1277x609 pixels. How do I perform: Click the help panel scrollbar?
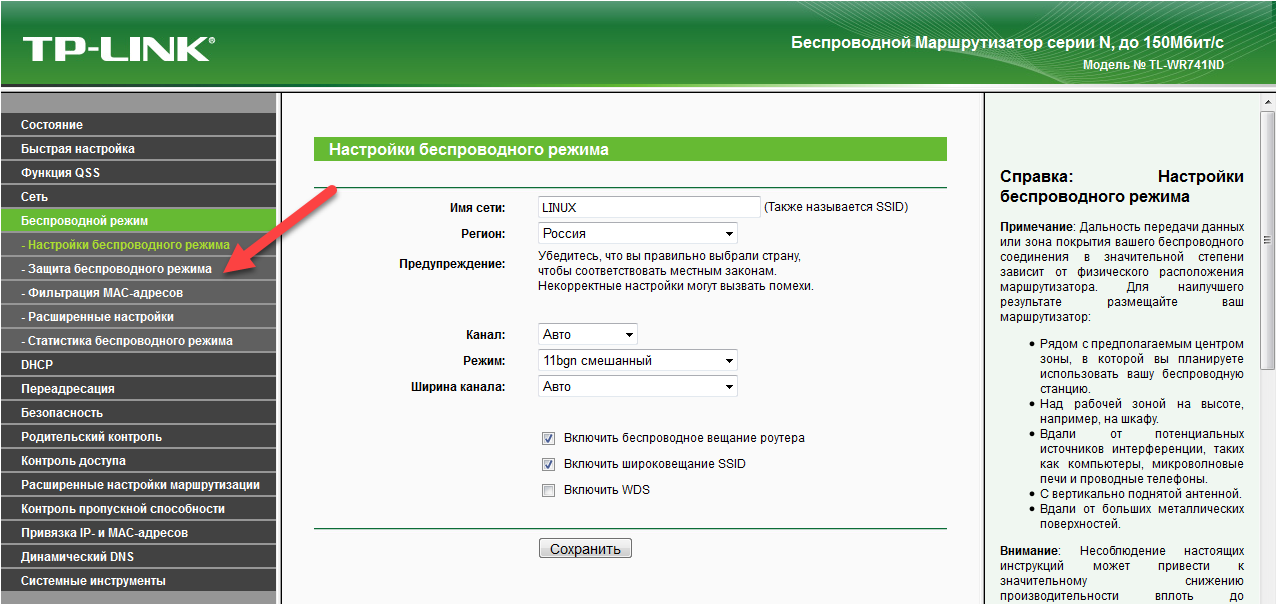click(1268, 240)
